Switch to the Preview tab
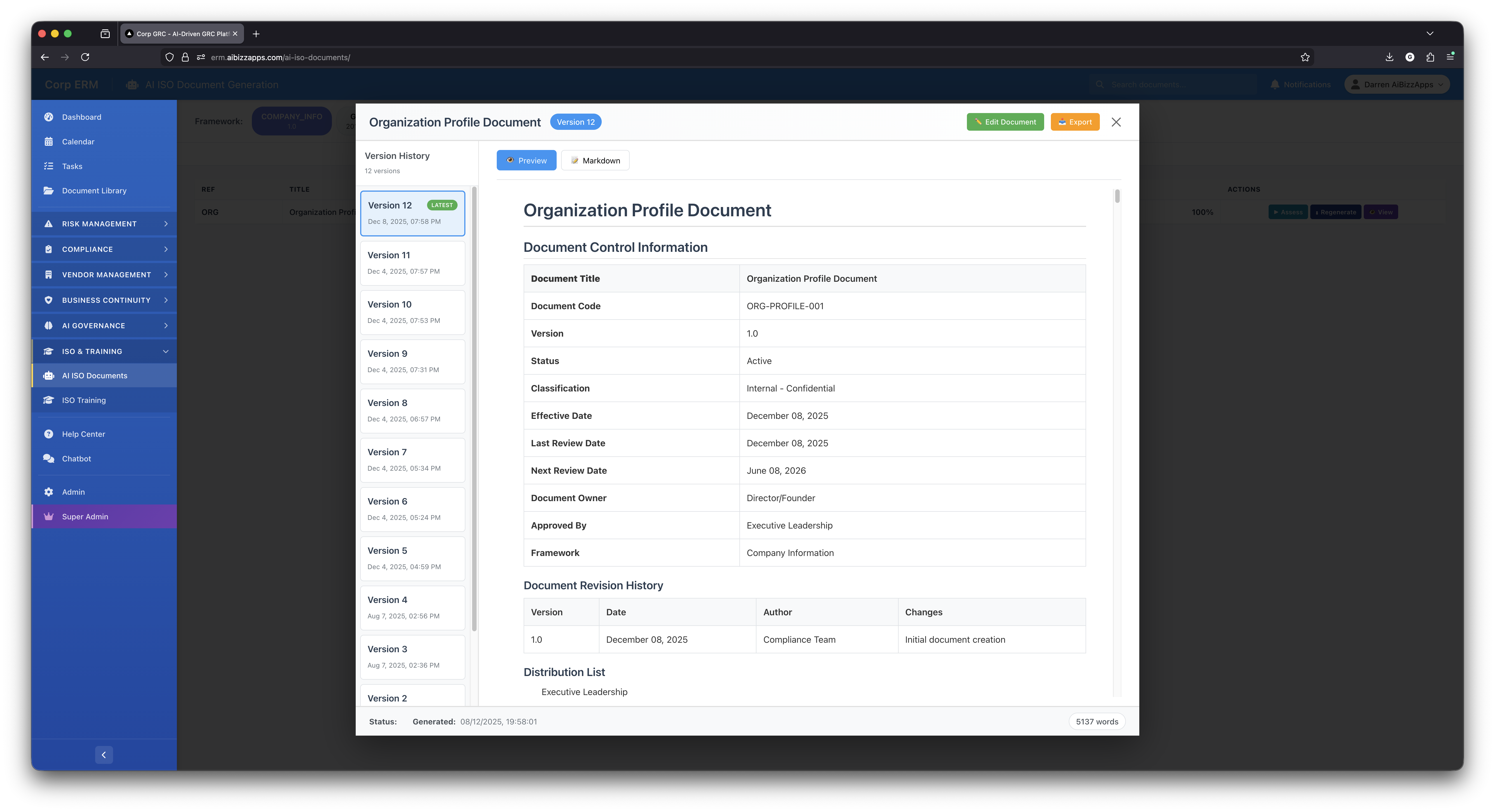Viewport: 1495px width, 812px height. 526,160
